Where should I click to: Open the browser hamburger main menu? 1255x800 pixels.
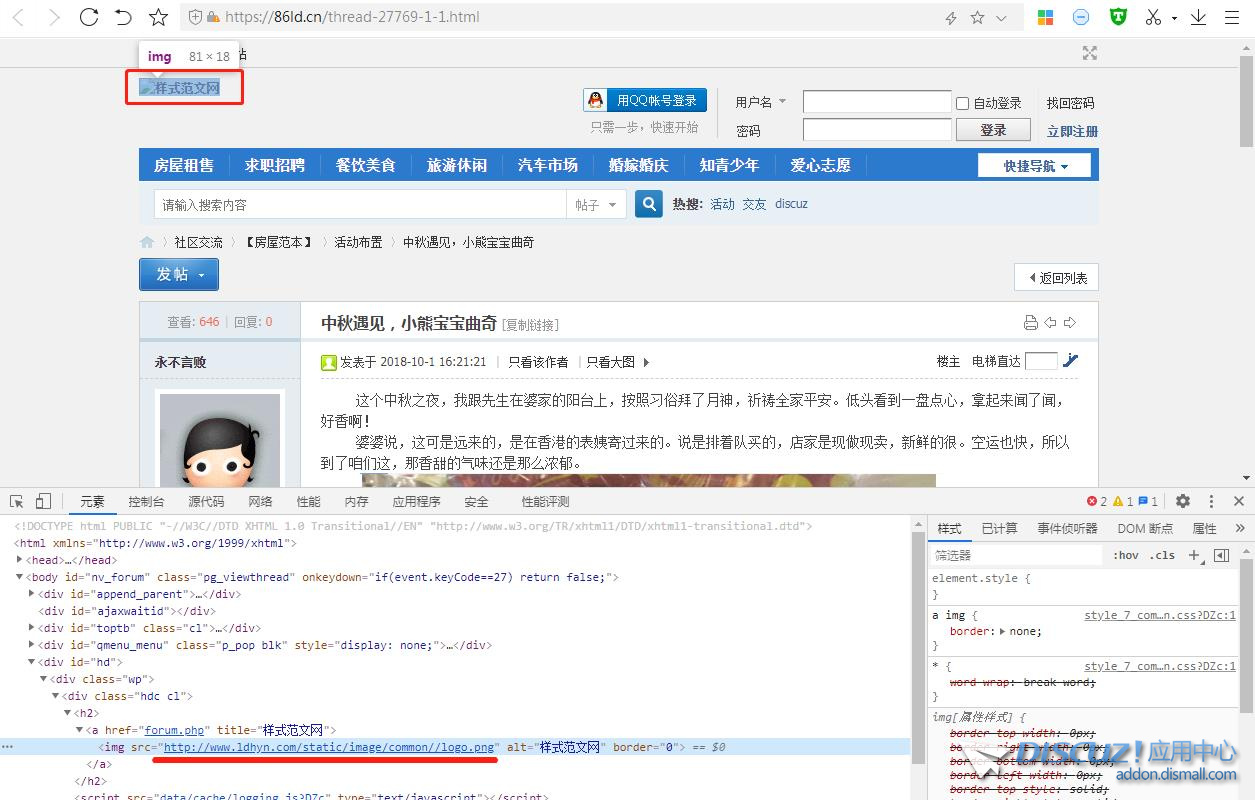(x=1232, y=17)
